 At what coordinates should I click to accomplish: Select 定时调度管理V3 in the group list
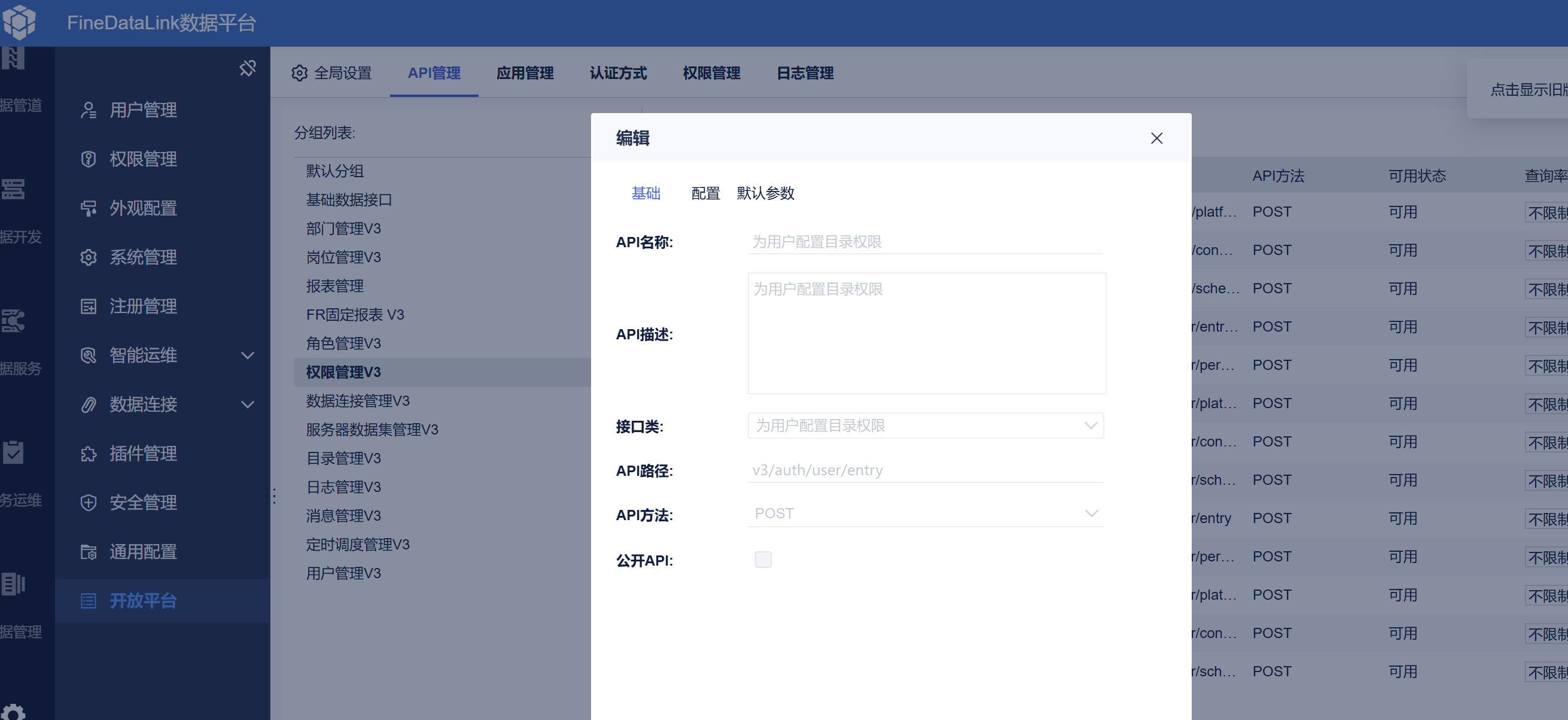(357, 545)
